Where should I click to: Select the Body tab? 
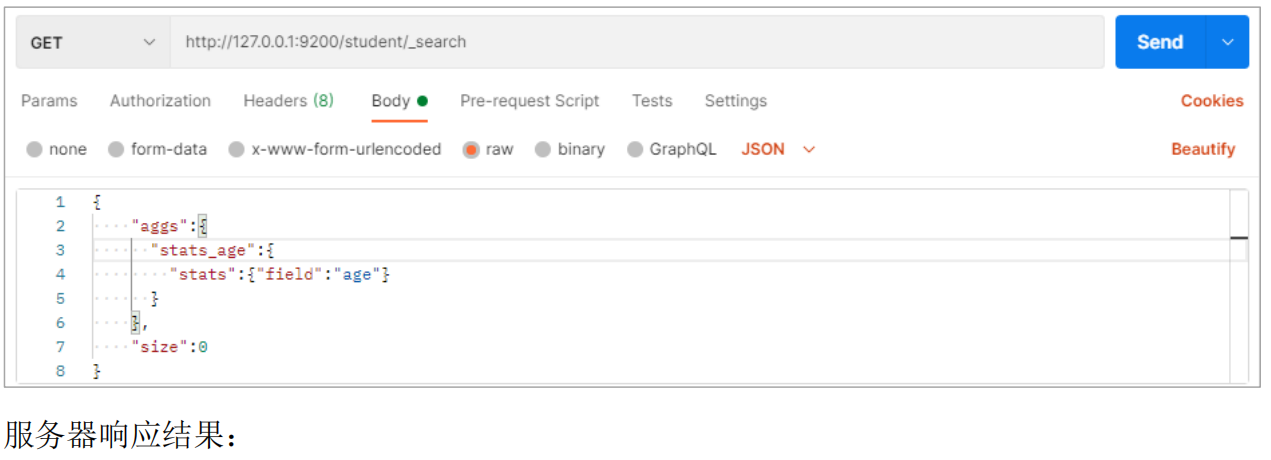[391, 101]
